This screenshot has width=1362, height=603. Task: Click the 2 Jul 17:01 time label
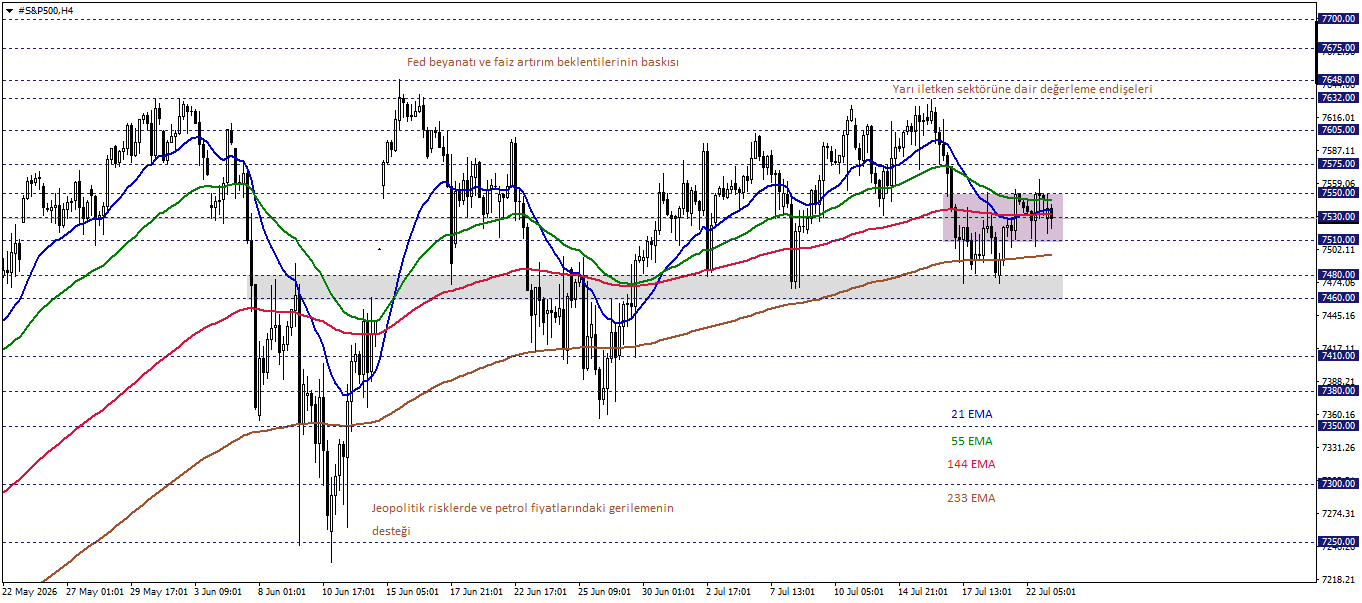[730, 592]
